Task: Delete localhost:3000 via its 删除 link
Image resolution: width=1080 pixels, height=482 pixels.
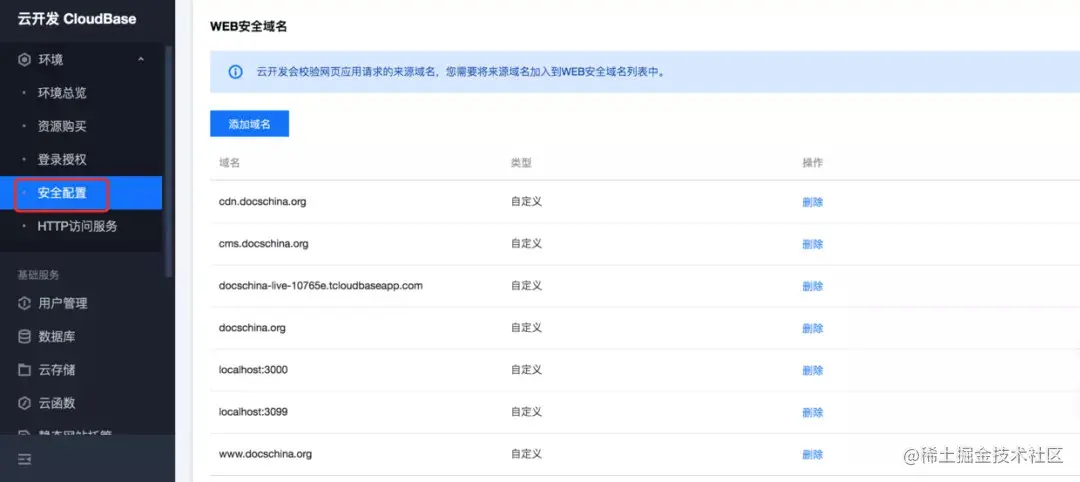Action: click(x=813, y=370)
